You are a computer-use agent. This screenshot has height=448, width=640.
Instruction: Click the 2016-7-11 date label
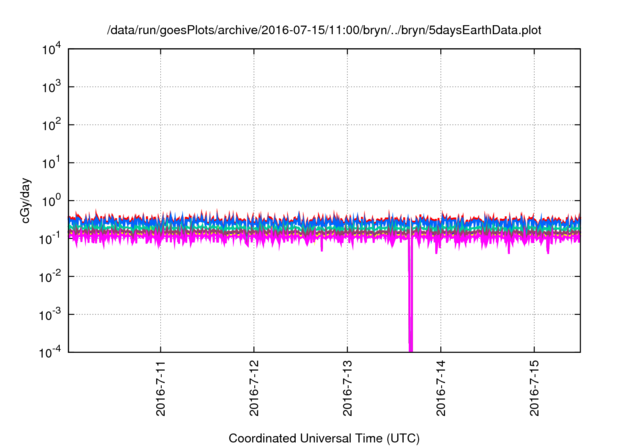(x=161, y=388)
